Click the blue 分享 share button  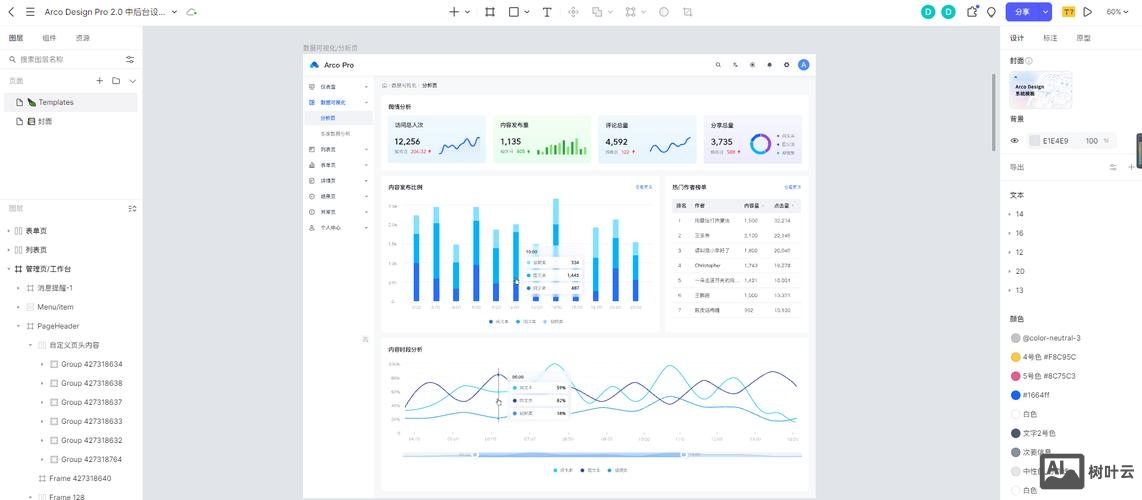tap(1022, 12)
